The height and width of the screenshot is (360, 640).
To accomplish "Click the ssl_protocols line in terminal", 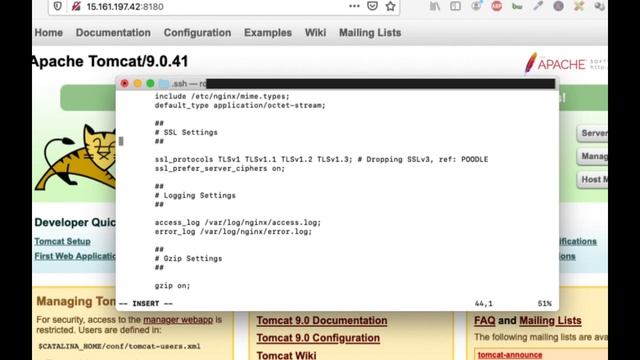I will click(321, 159).
